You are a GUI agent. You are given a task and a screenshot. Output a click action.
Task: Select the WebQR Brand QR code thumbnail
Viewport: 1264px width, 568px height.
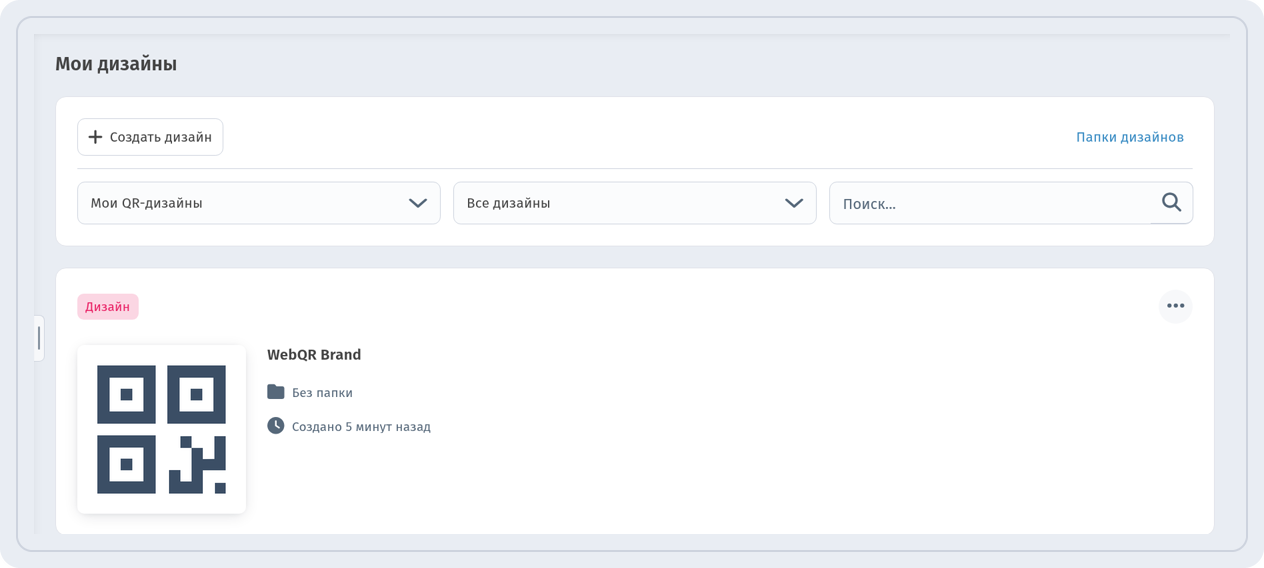click(x=161, y=429)
